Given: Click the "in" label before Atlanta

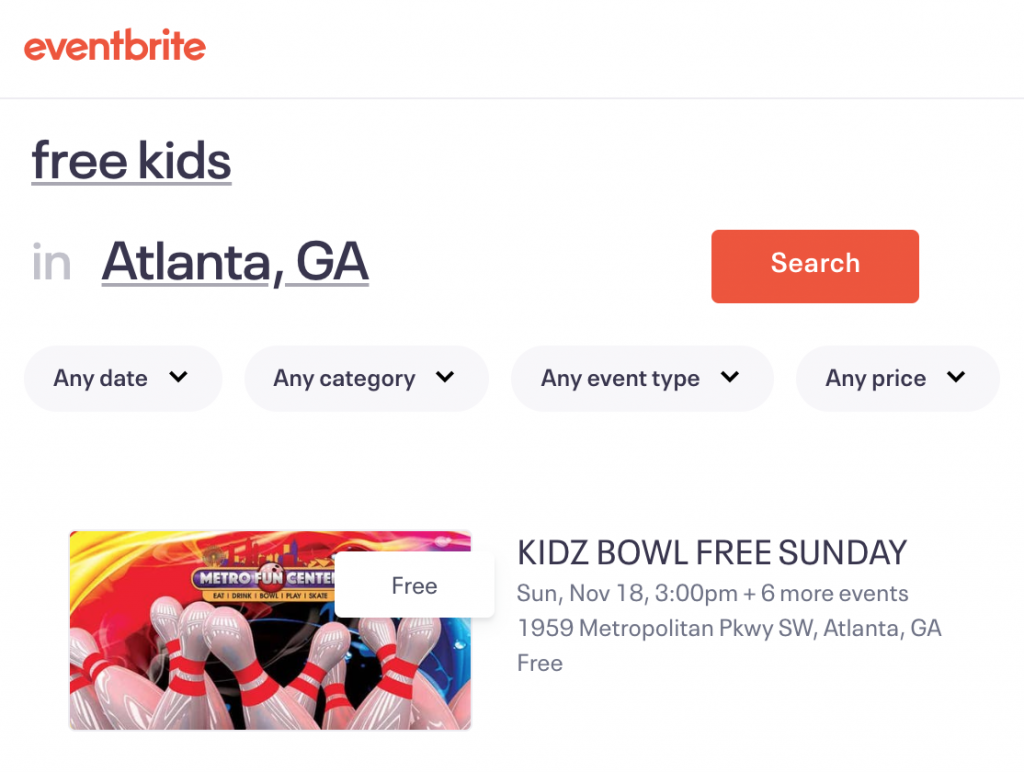Looking at the screenshot, I should [x=51, y=262].
